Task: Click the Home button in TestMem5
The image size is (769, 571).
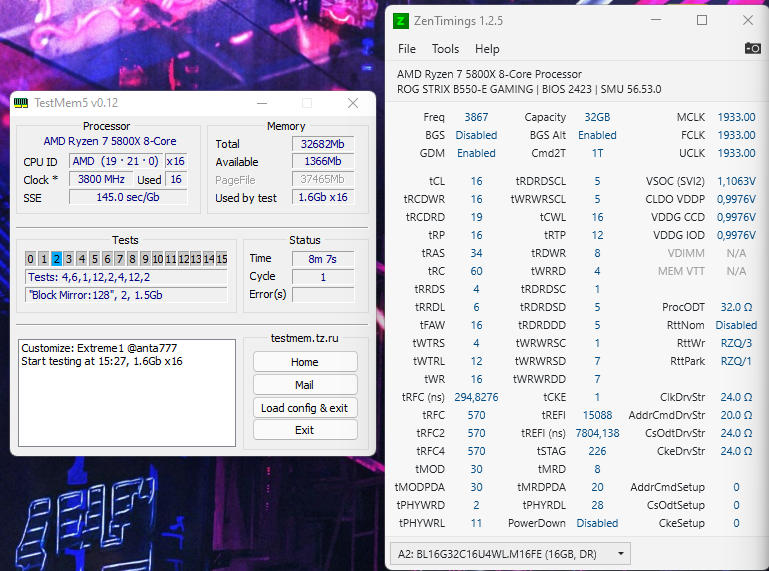Action: click(305, 362)
